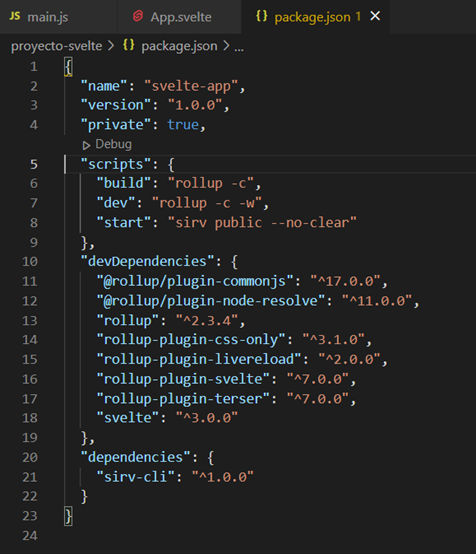Click the braces icon in breadcrumb path

point(129,45)
